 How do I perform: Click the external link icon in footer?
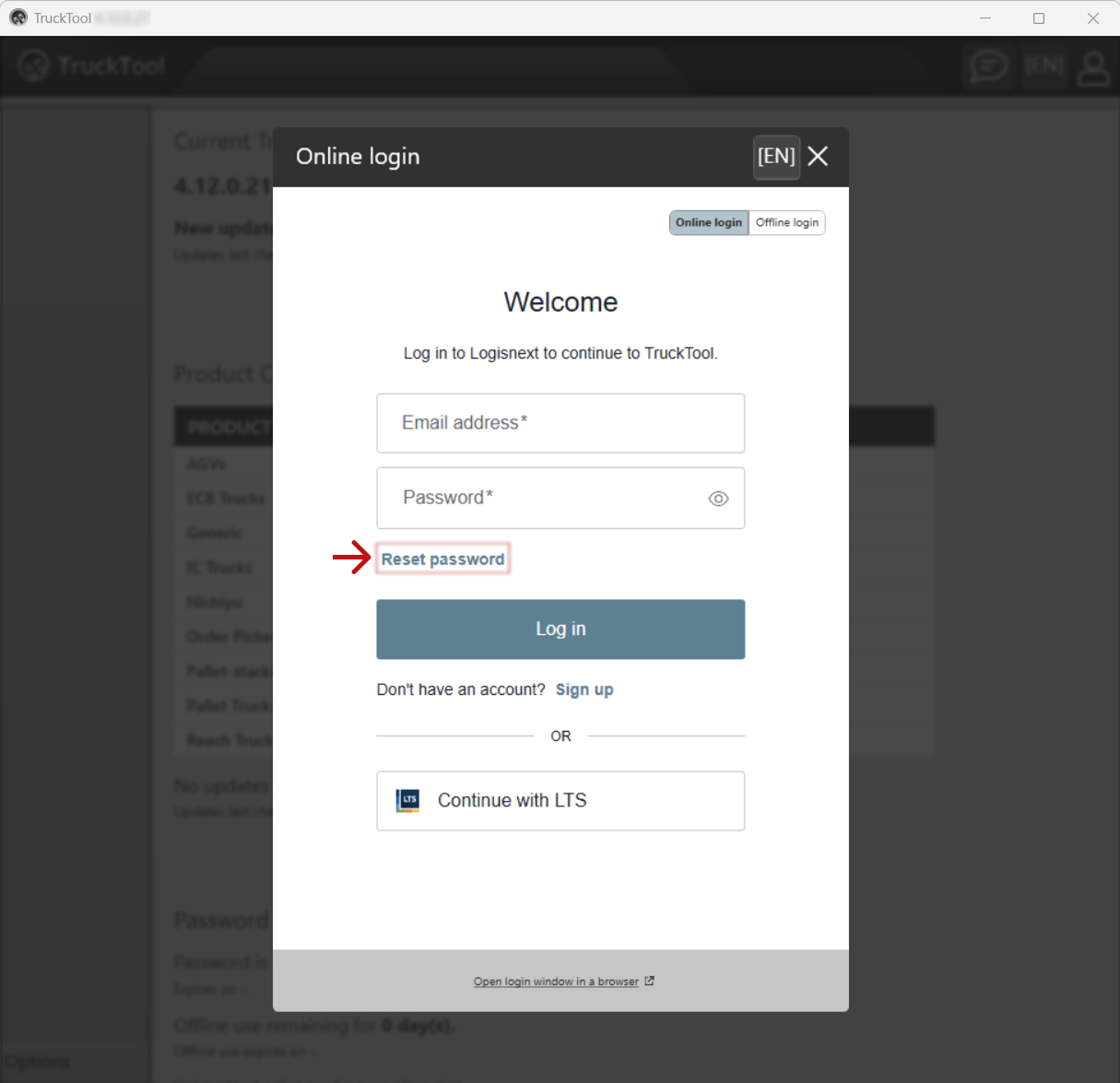click(649, 981)
